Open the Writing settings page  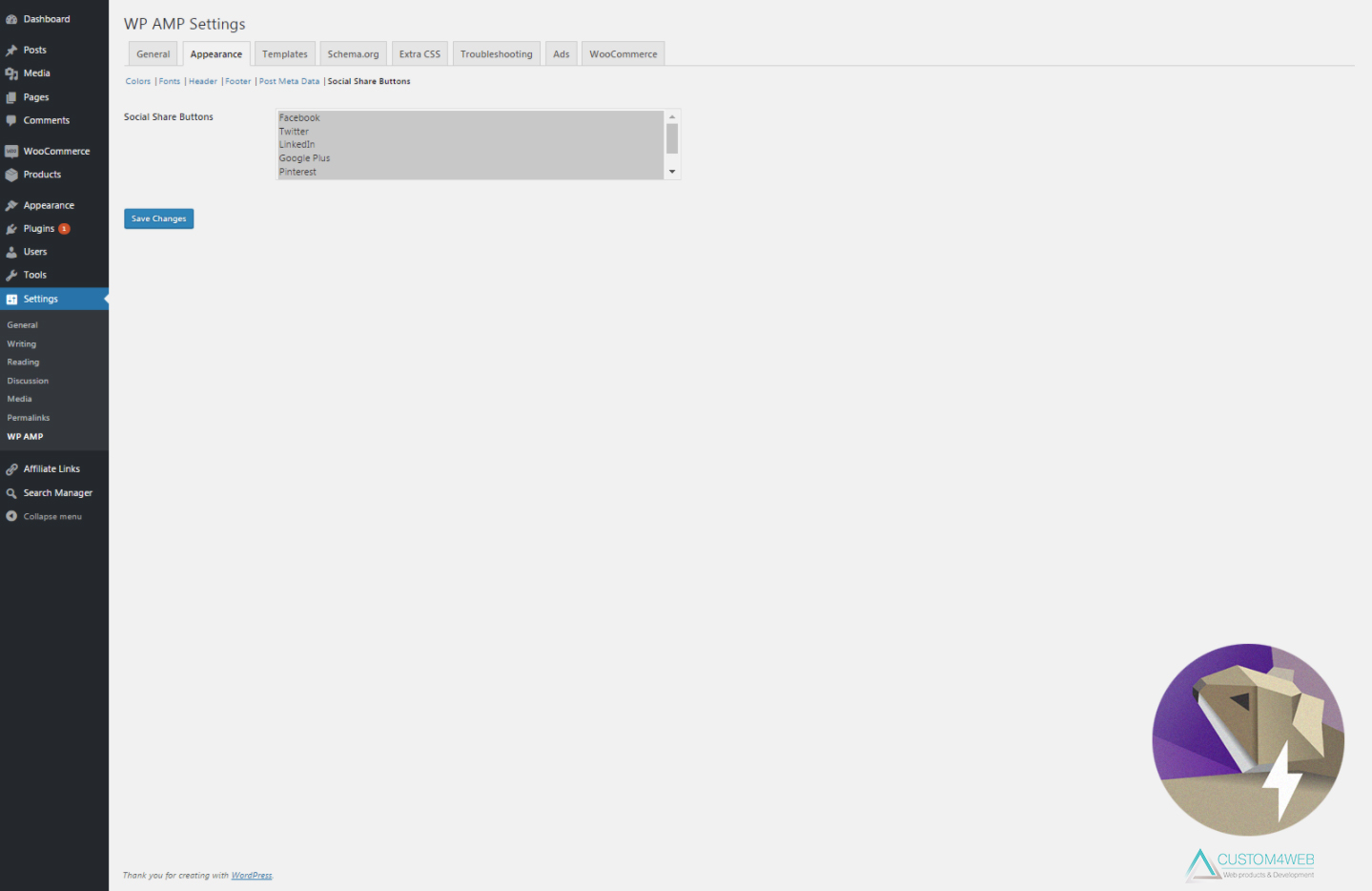[22, 344]
